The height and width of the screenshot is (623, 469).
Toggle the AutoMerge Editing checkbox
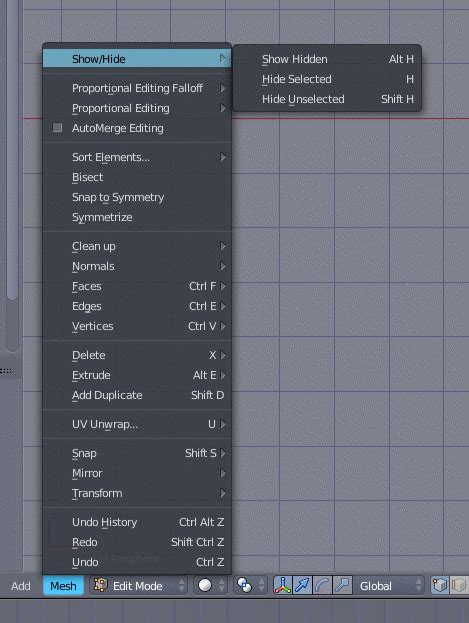[57, 128]
